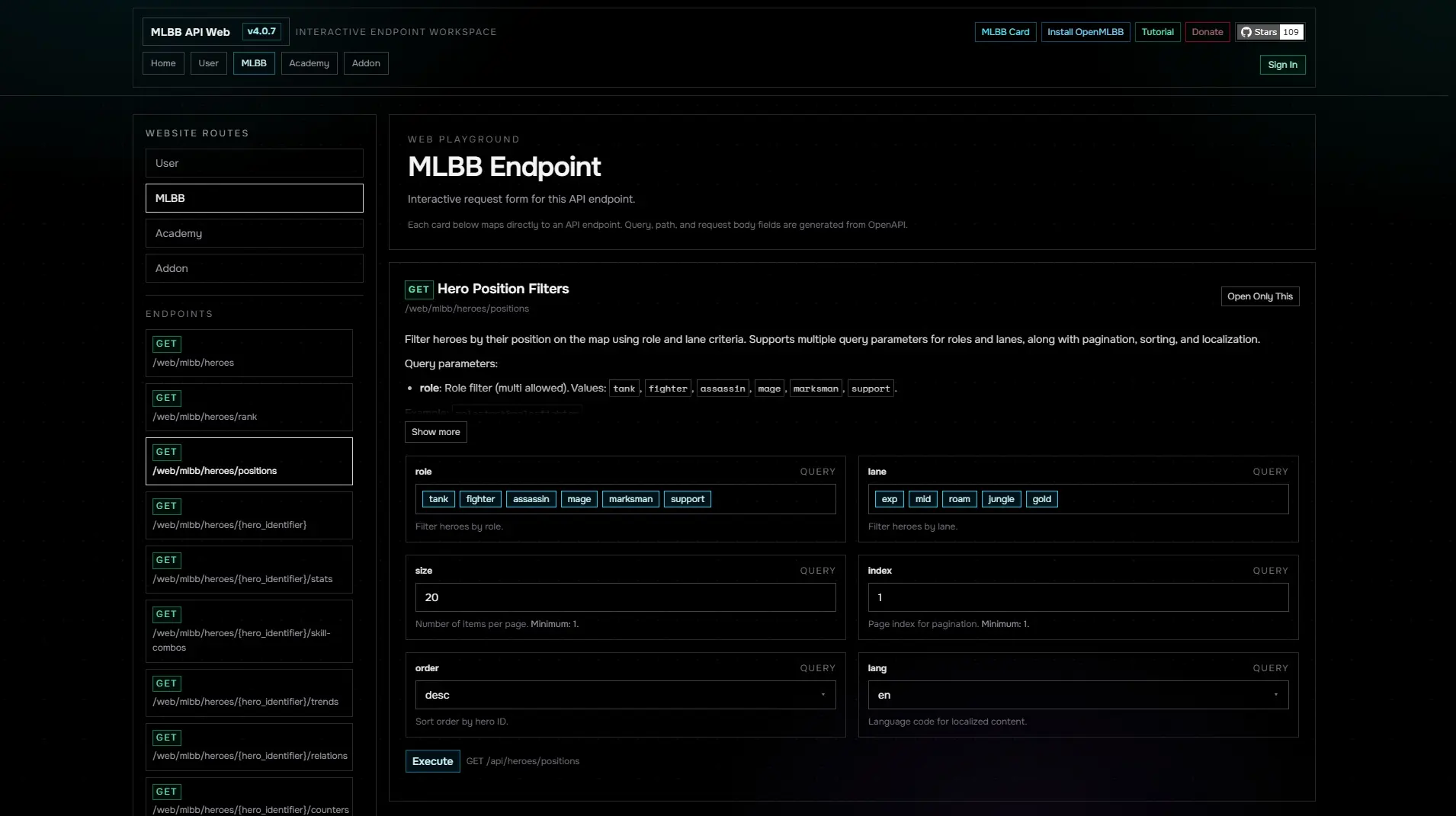Open the heroes/{hero_identifier} endpoint
This screenshot has width=1456, height=816.
pyautogui.click(x=249, y=515)
